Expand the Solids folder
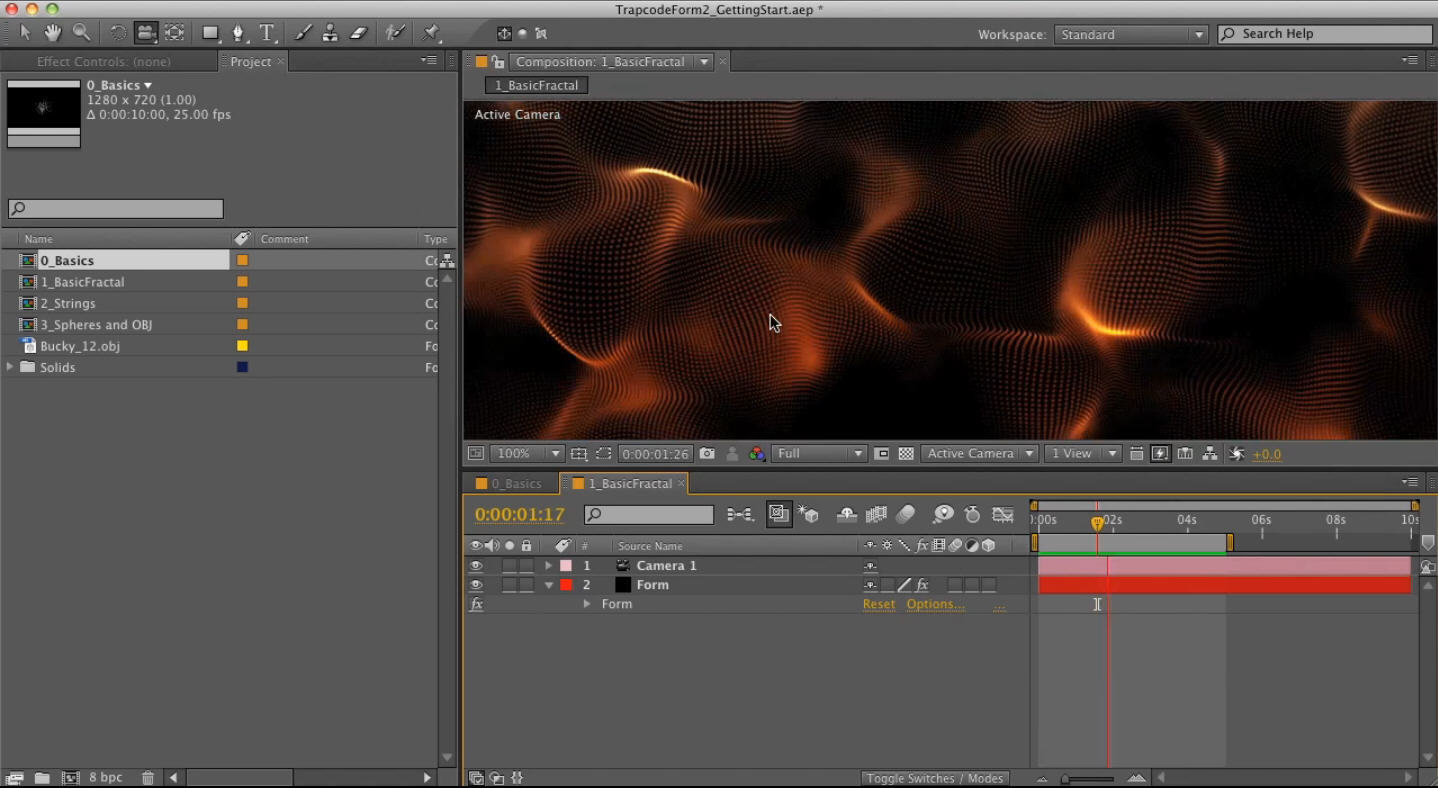The height and width of the screenshot is (788, 1438). 10,367
